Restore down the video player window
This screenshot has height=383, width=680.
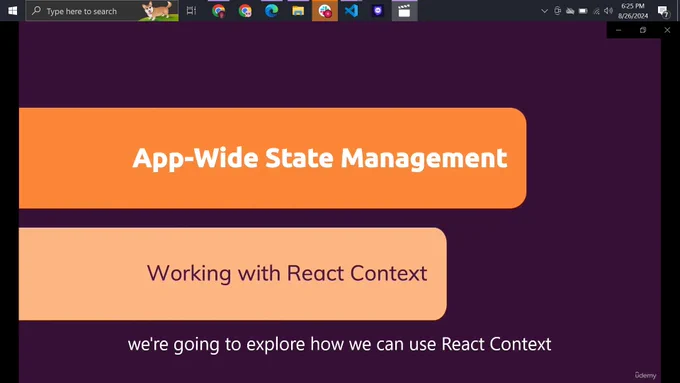pos(643,30)
